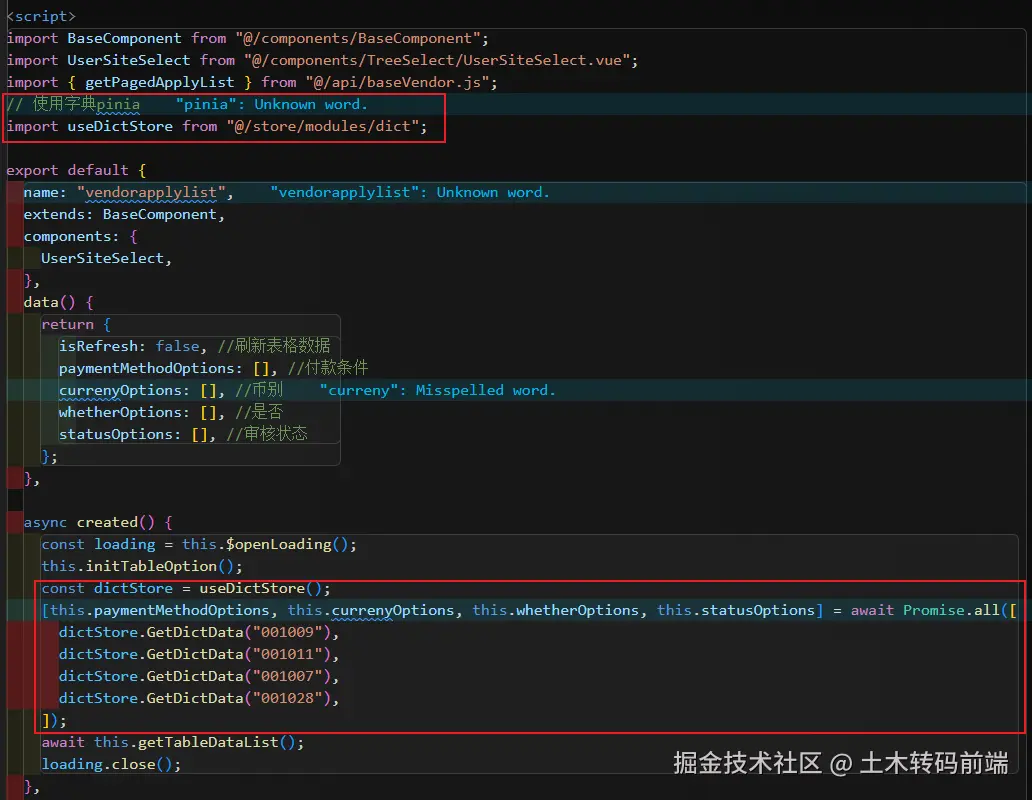
Task: Select "currenyOptions: []," in data block
Action: click(142, 390)
